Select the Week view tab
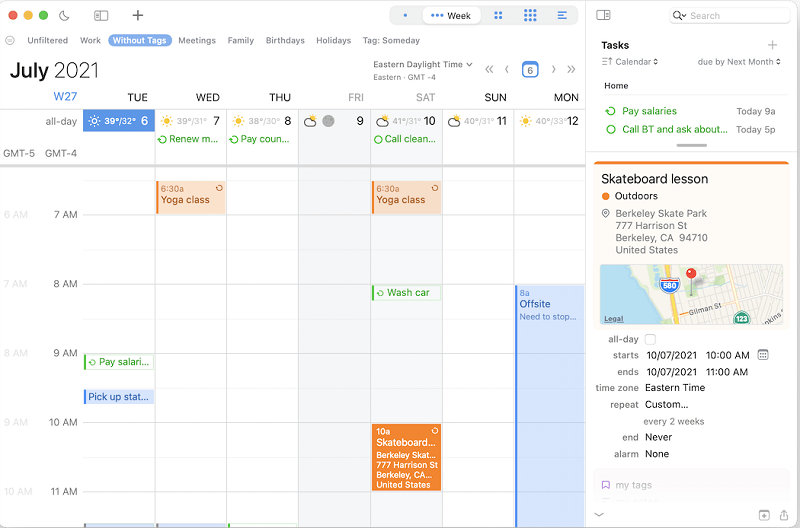This screenshot has width=800, height=528. [x=451, y=15]
